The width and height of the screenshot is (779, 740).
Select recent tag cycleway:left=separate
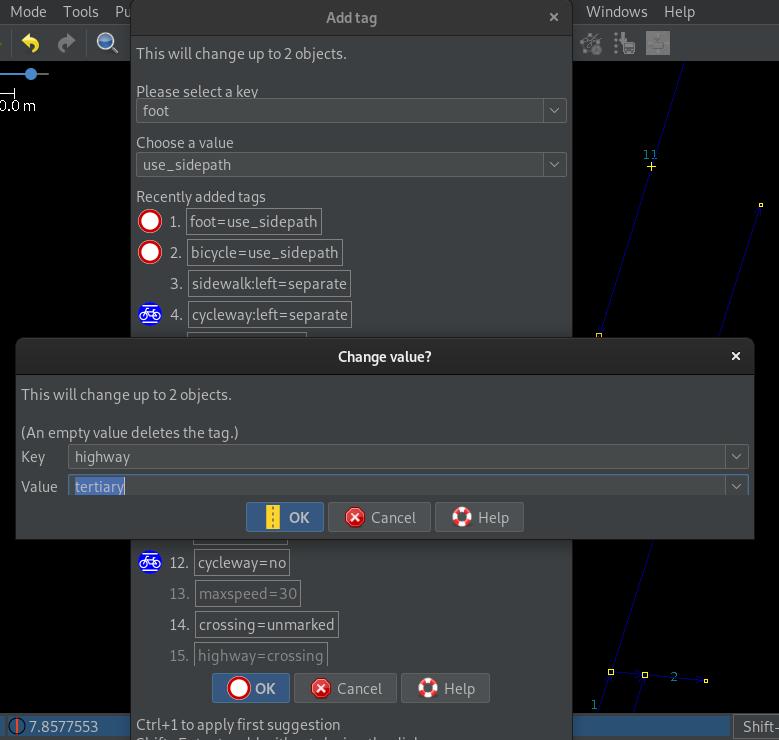270,314
